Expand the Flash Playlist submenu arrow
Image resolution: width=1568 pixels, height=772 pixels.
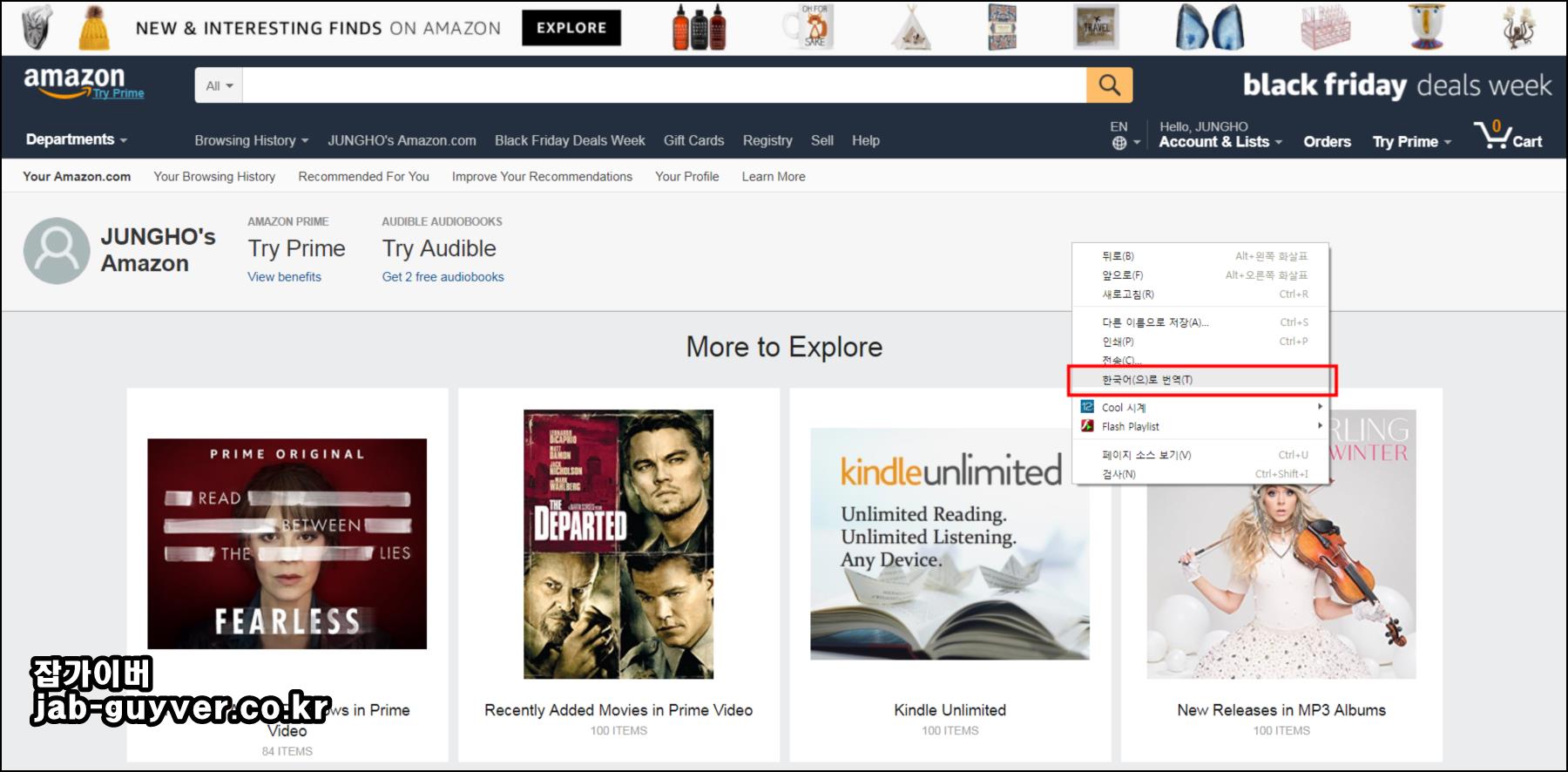click(x=1320, y=426)
